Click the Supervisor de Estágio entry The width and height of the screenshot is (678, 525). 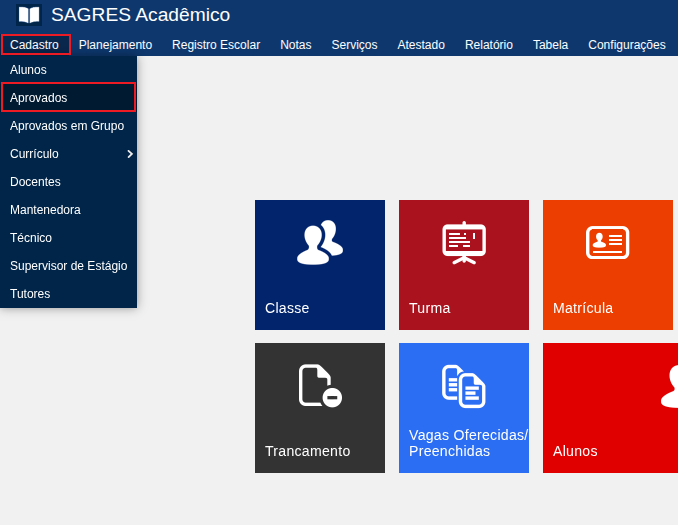click(x=68, y=266)
